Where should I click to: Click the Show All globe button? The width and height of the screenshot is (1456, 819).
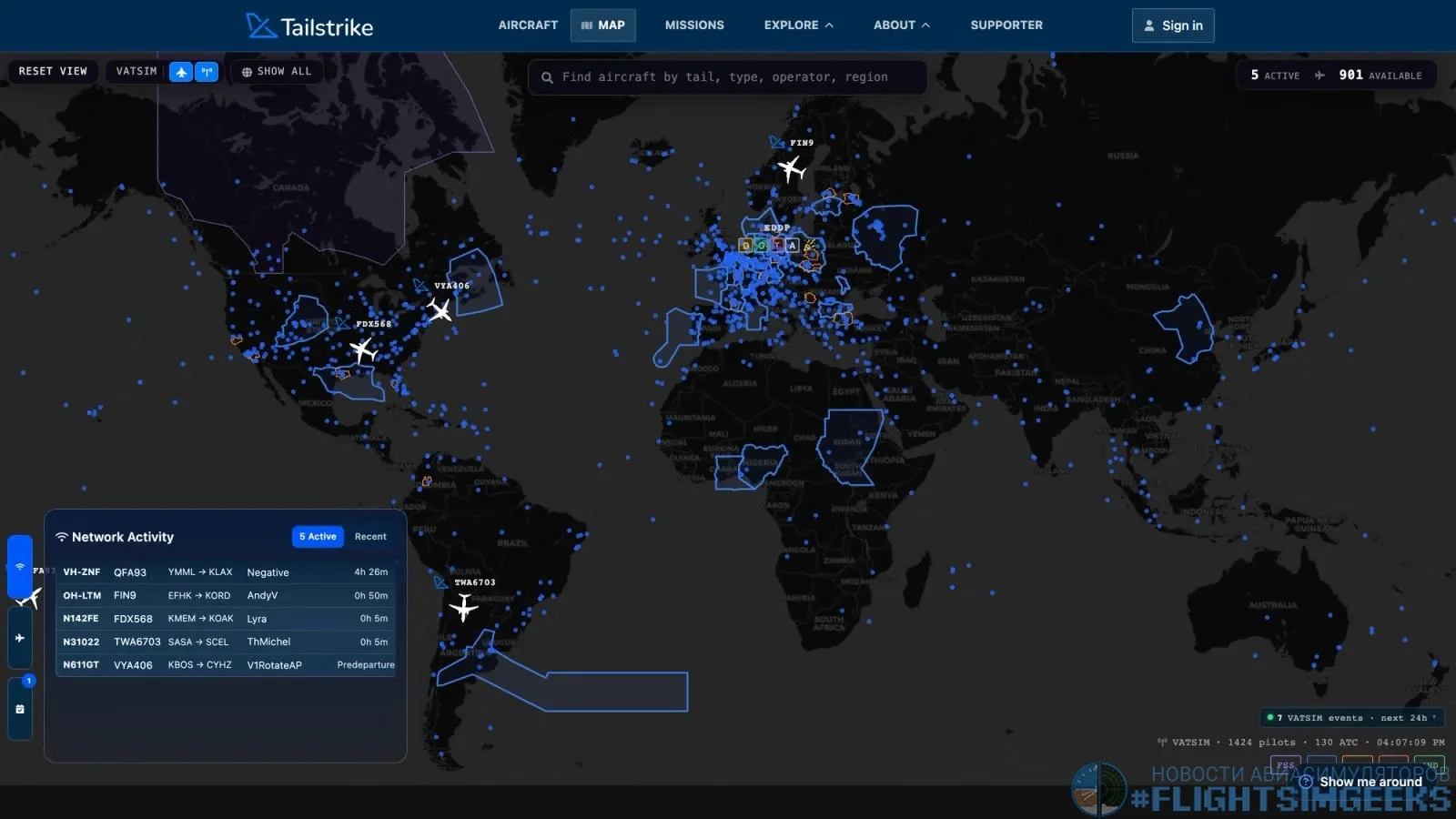pyautogui.click(x=277, y=71)
